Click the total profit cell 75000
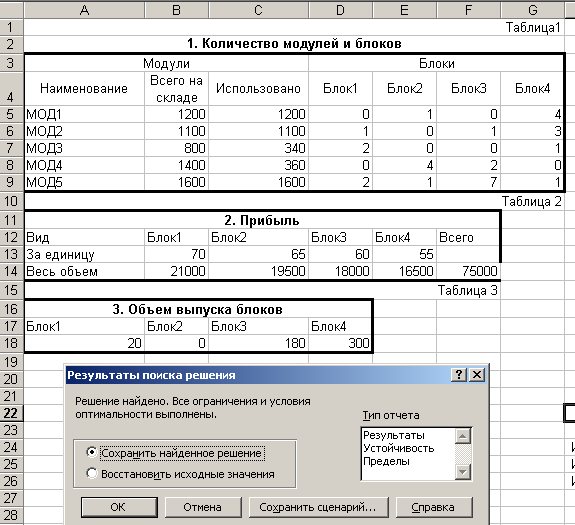Viewport: 575px width, 525px height. click(x=468, y=271)
